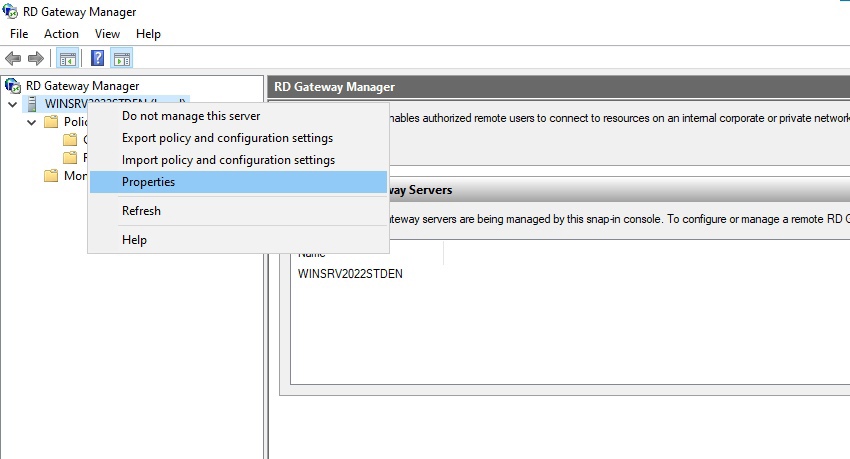850x459 pixels.
Task: Select Export policy and configuration settings
Action: point(239,138)
